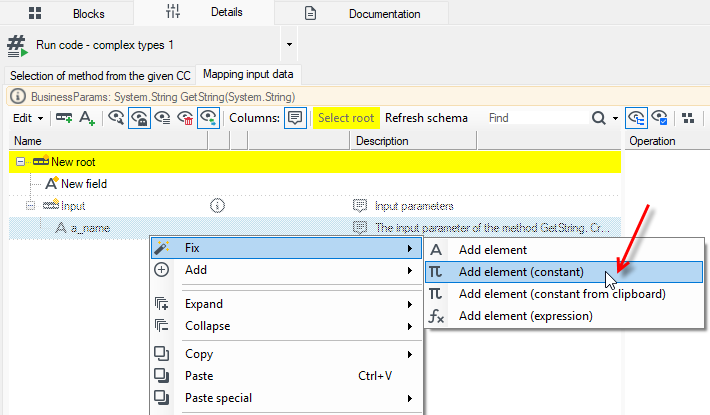This screenshot has width=710, height=415.
Task: Toggle the eye with lock view button
Action: click(139, 118)
